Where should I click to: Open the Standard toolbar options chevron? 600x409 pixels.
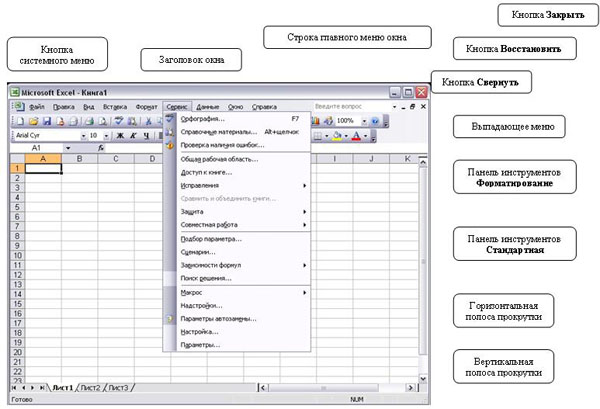click(x=386, y=122)
